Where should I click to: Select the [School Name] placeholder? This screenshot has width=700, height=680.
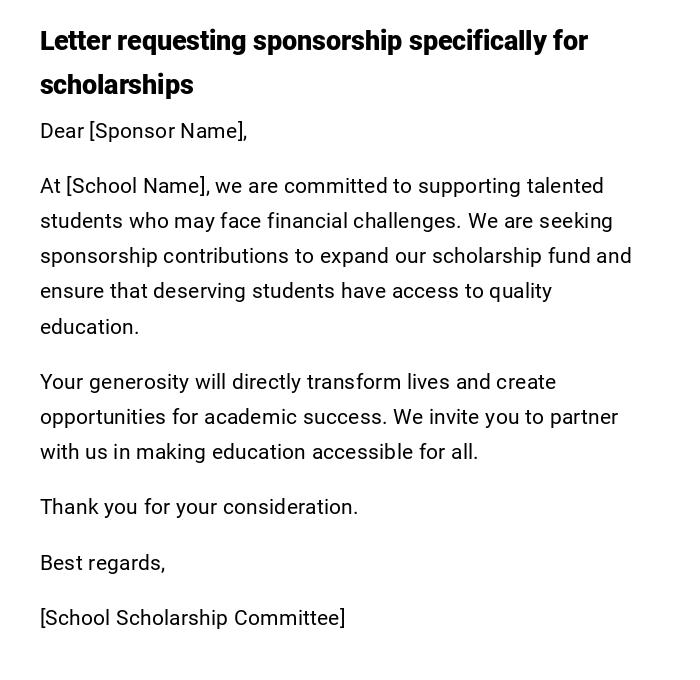pos(137,186)
